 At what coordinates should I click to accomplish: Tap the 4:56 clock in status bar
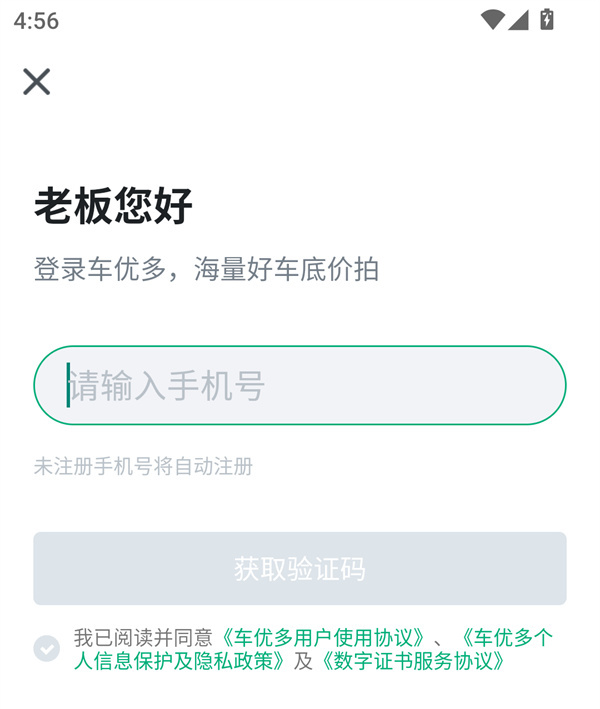pos(36,21)
